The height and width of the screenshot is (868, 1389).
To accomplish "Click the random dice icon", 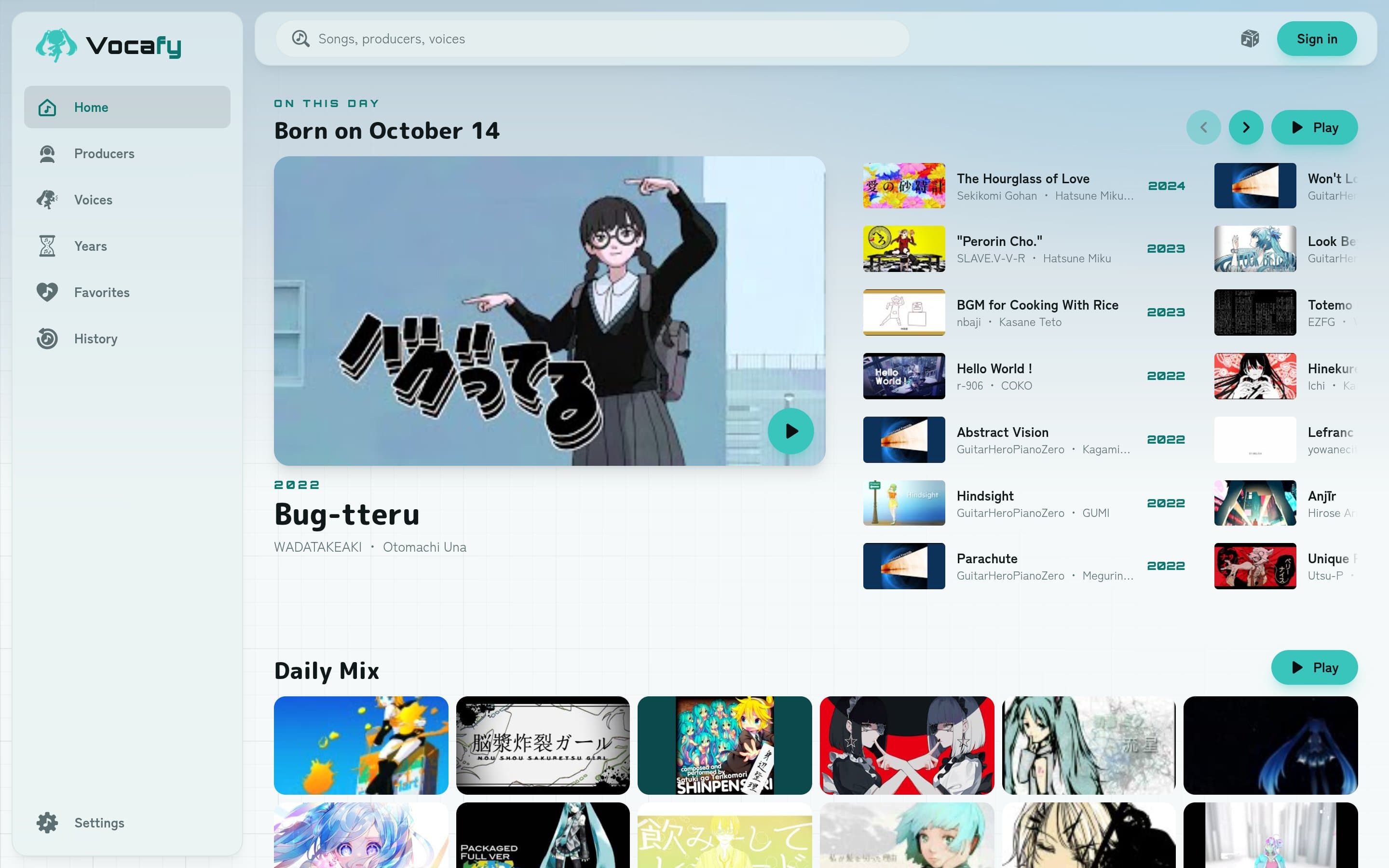I will (1250, 39).
